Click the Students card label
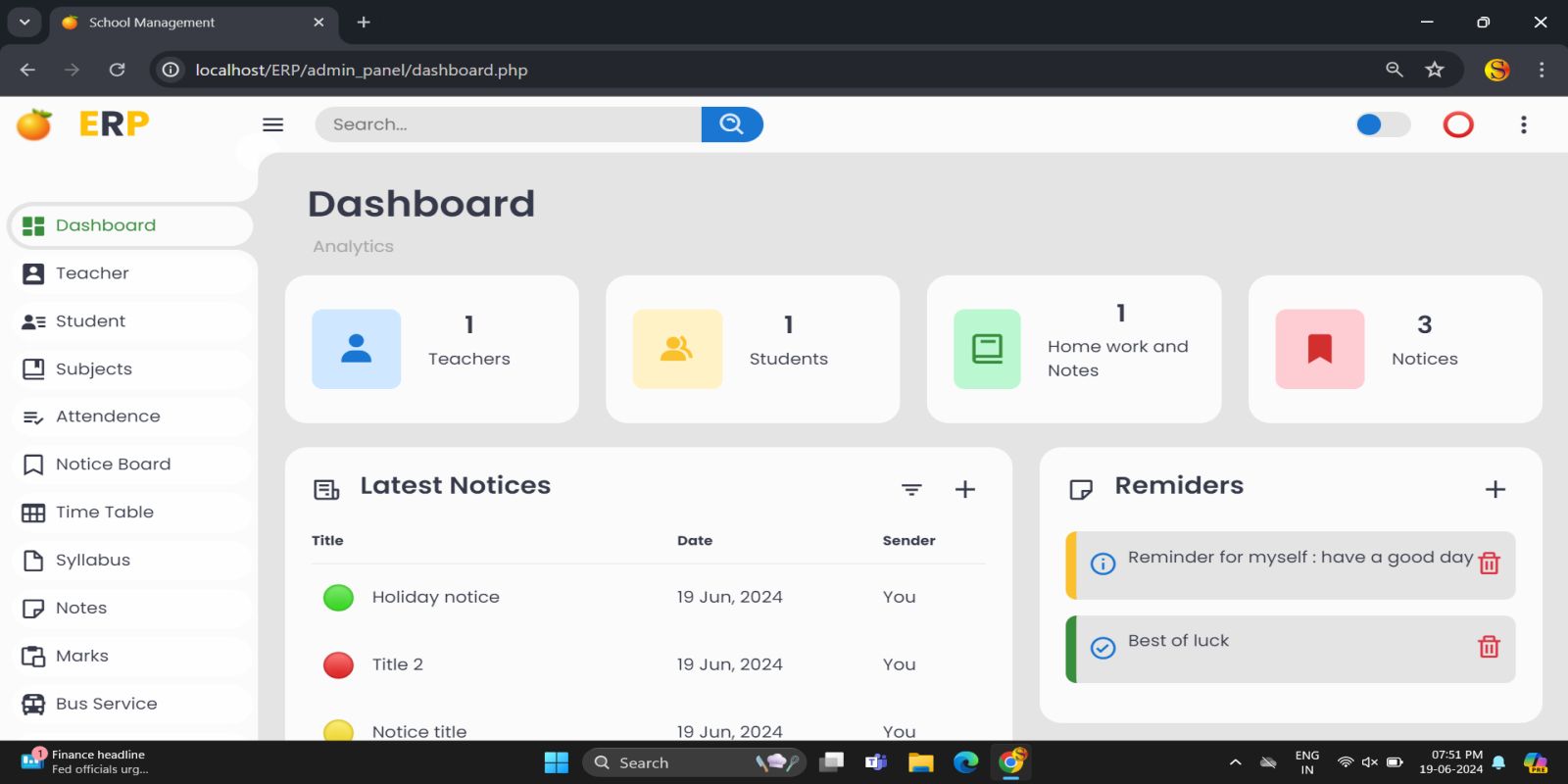 tap(789, 359)
